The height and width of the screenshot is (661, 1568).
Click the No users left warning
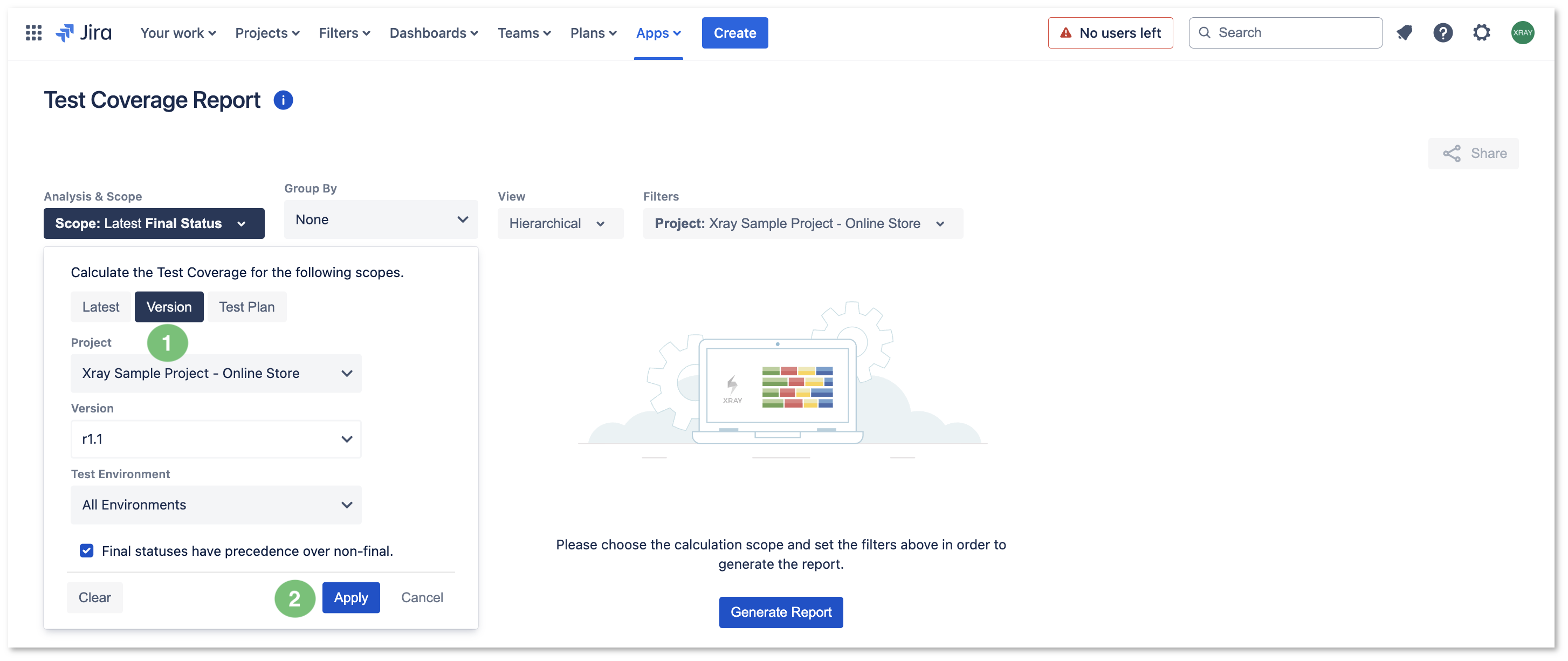point(1110,33)
